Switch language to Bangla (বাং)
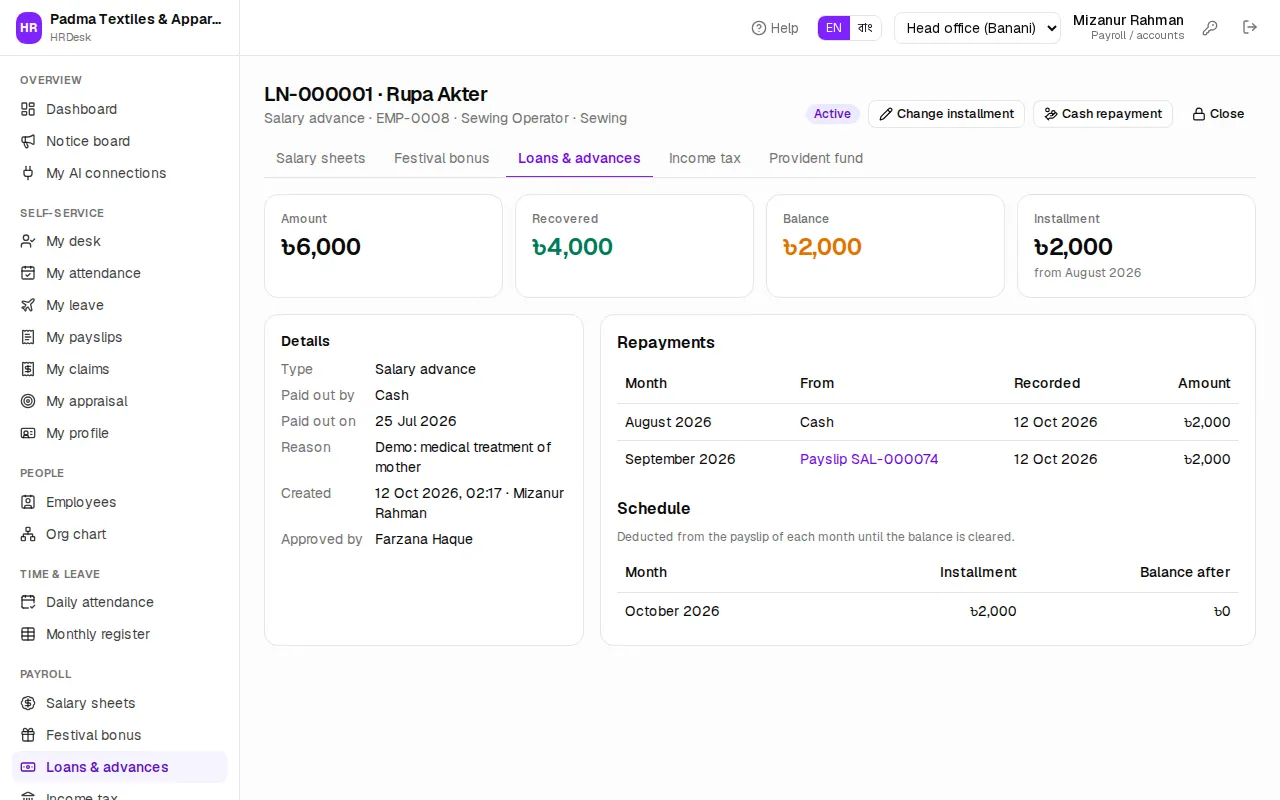 click(x=866, y=28)
